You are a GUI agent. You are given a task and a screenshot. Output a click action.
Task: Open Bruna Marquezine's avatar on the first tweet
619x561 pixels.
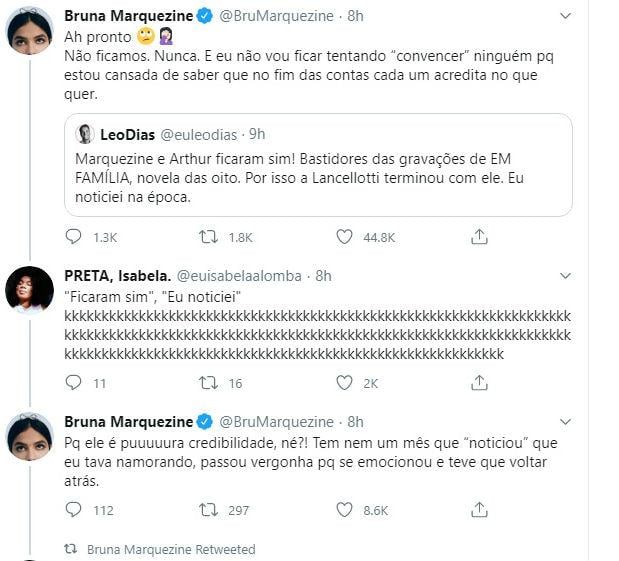30,30
